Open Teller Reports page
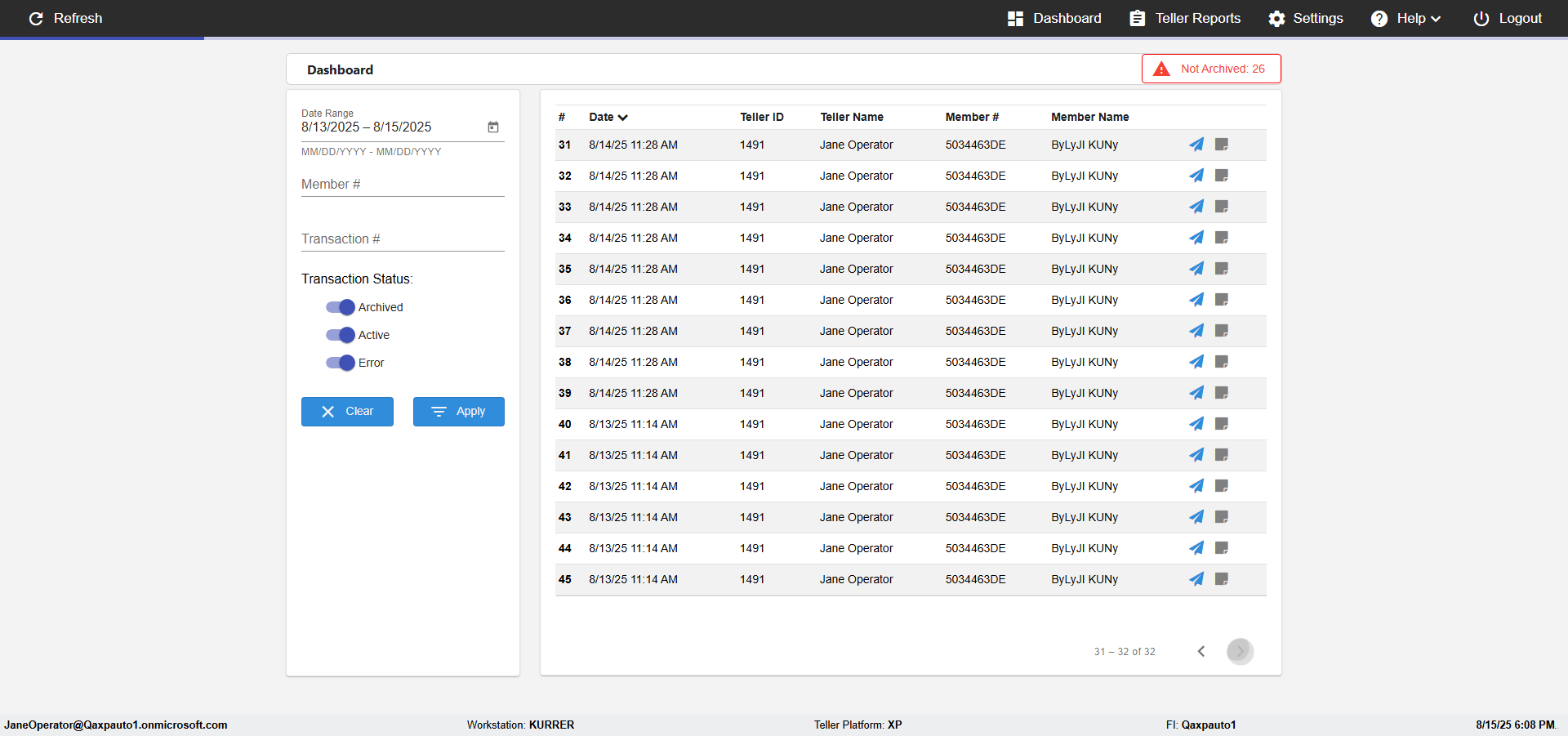The width and height of the screenshot is (1568, 736). [1185, 18]
